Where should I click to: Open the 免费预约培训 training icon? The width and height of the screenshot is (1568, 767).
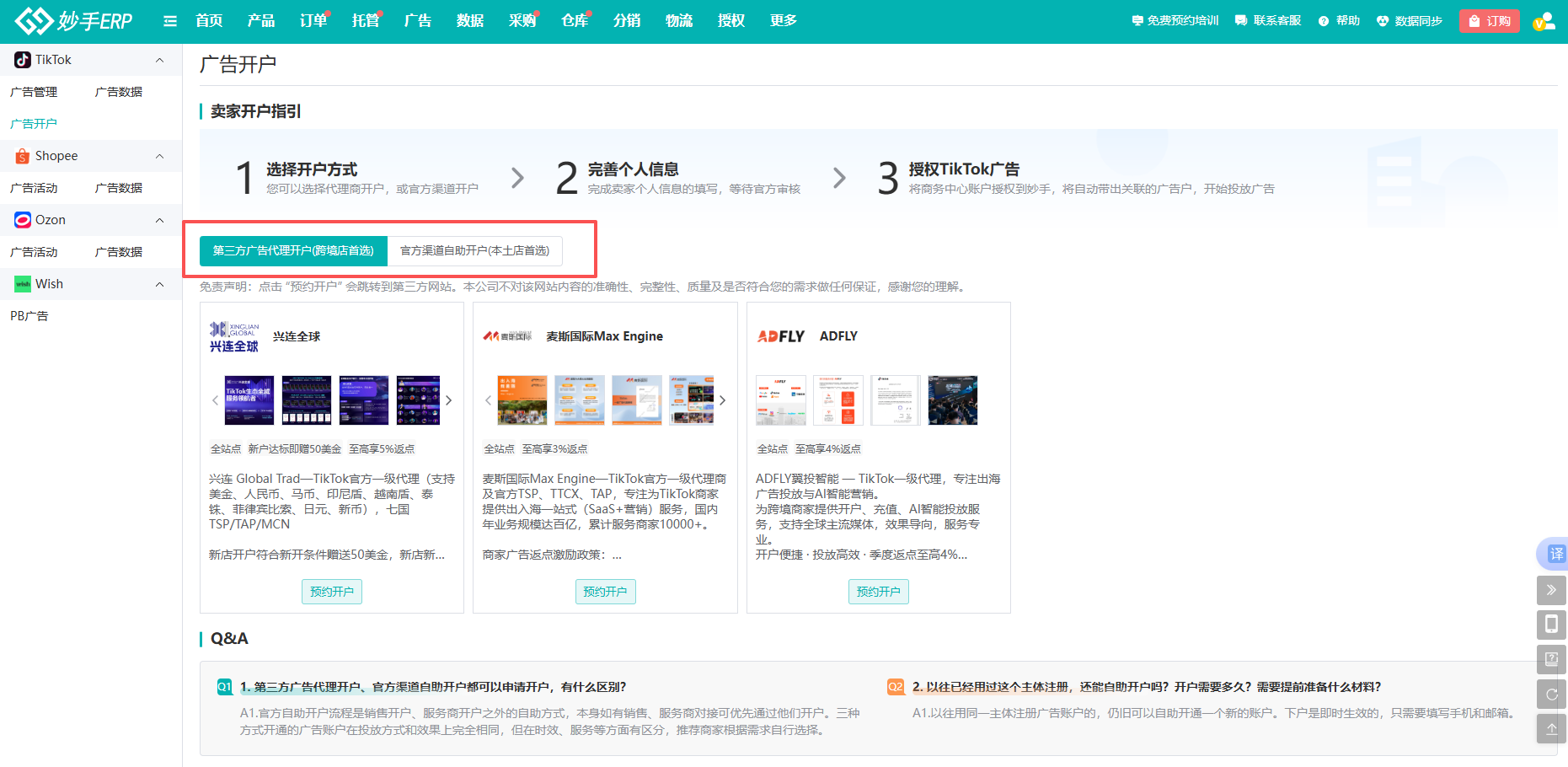(1175, 20)
